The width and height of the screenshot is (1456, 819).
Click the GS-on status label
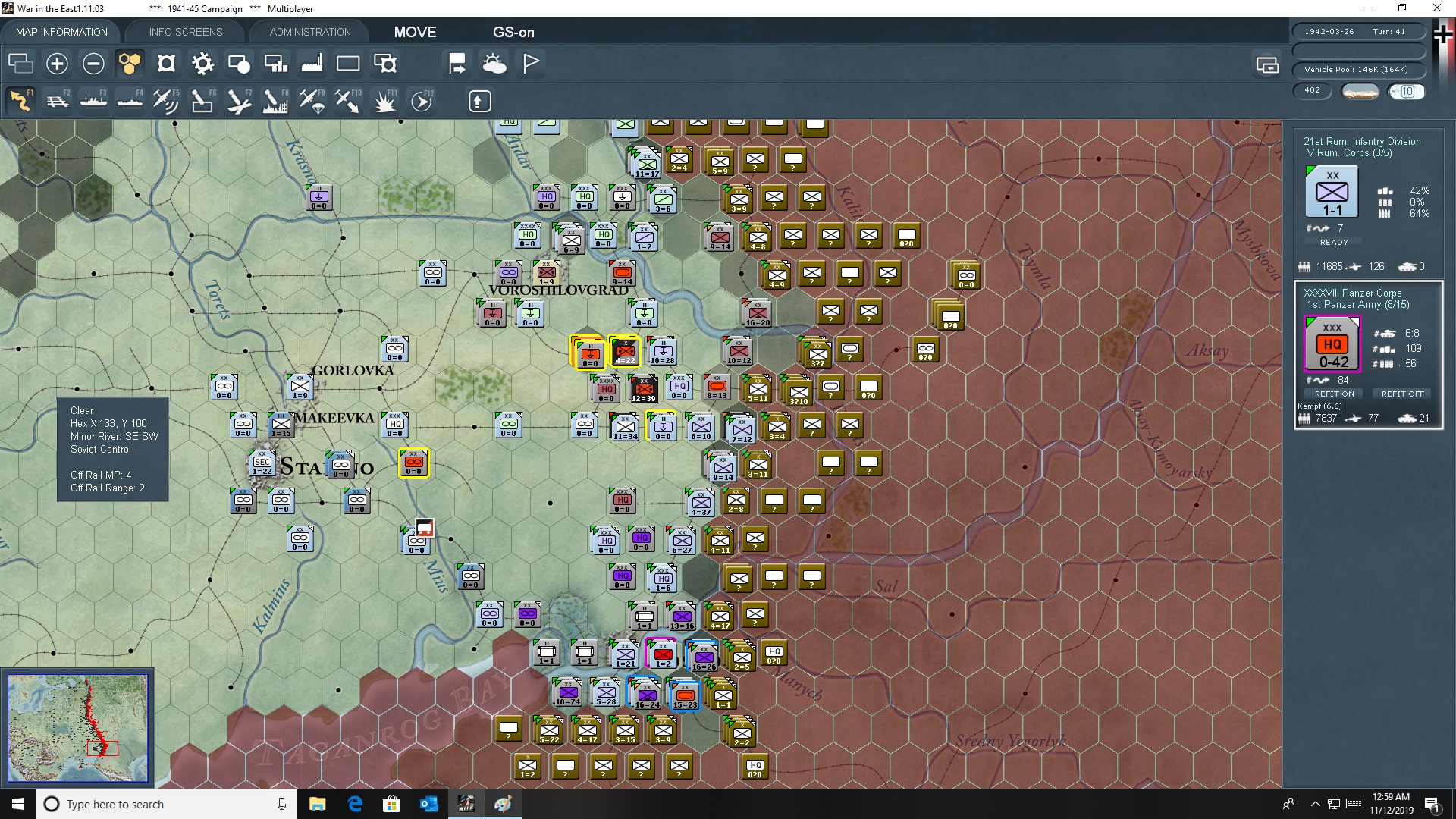[x=513, y=32]
